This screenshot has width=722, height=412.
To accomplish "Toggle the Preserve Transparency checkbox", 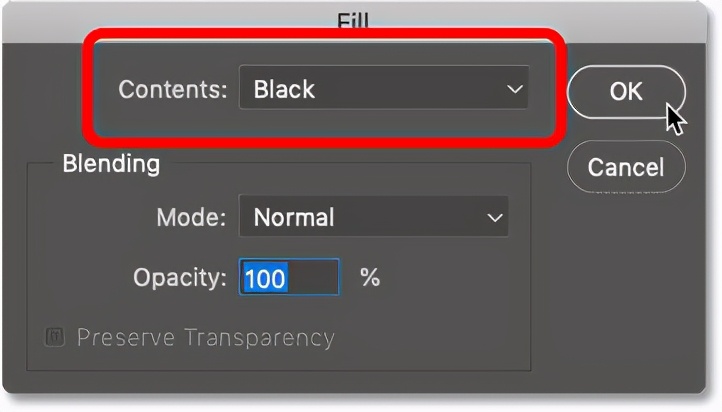I will (x=54, y=338).
